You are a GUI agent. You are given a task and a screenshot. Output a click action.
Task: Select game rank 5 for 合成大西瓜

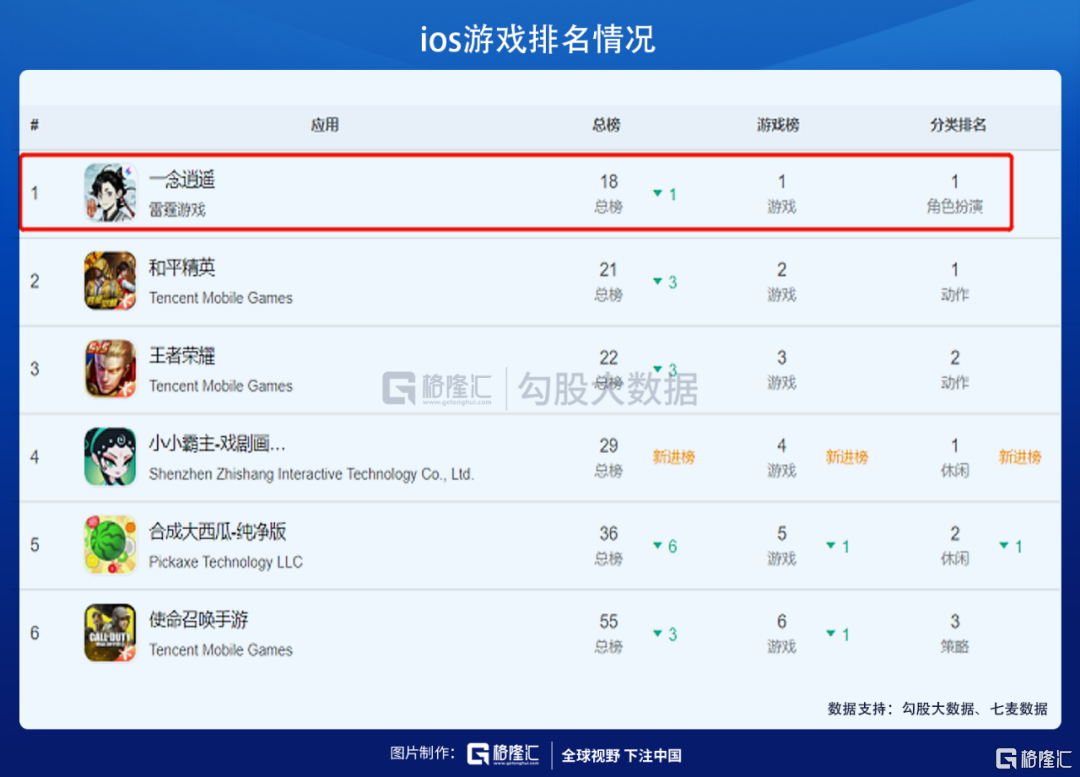pos(782,534)
